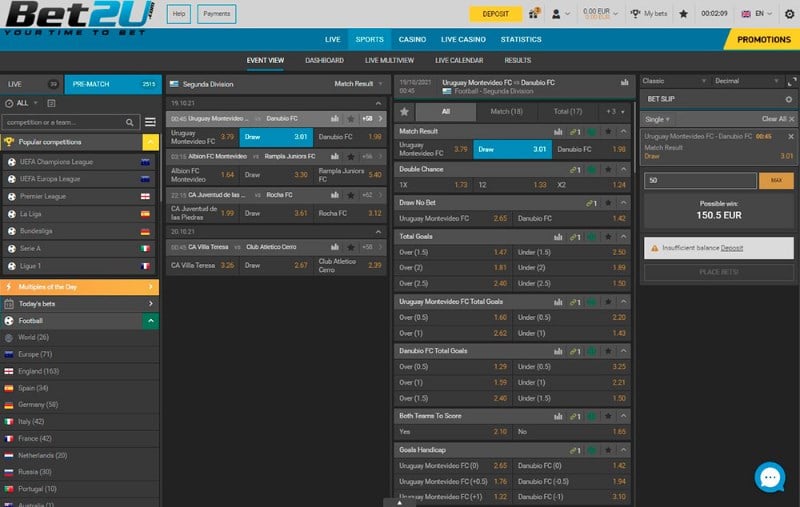Viewport: 800px width, 507px height.
Task: Toggle Draw 3.01 in Match Result market
Action: pos(512,149)
